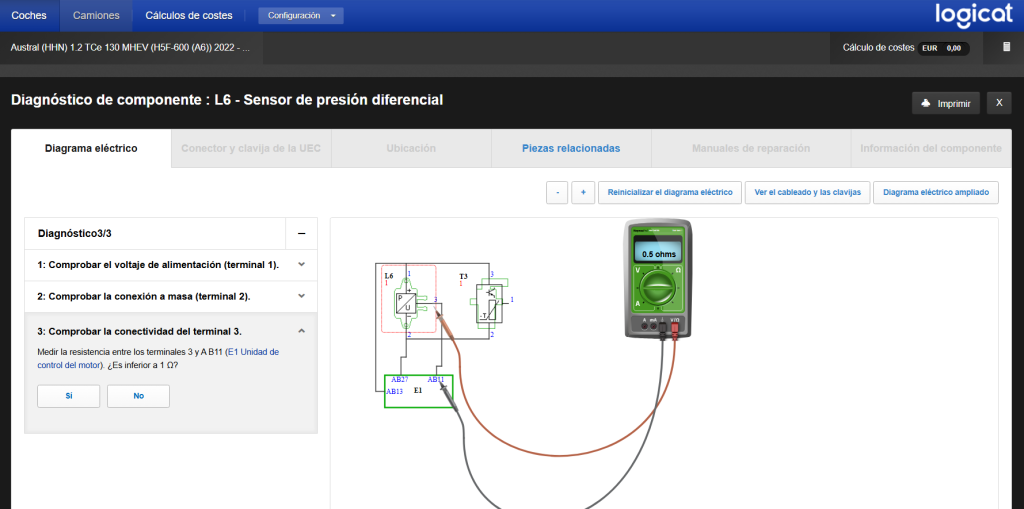Click the logicat logo
Viewport: 1024px width, 509px height.
click(x=973, y=15)
